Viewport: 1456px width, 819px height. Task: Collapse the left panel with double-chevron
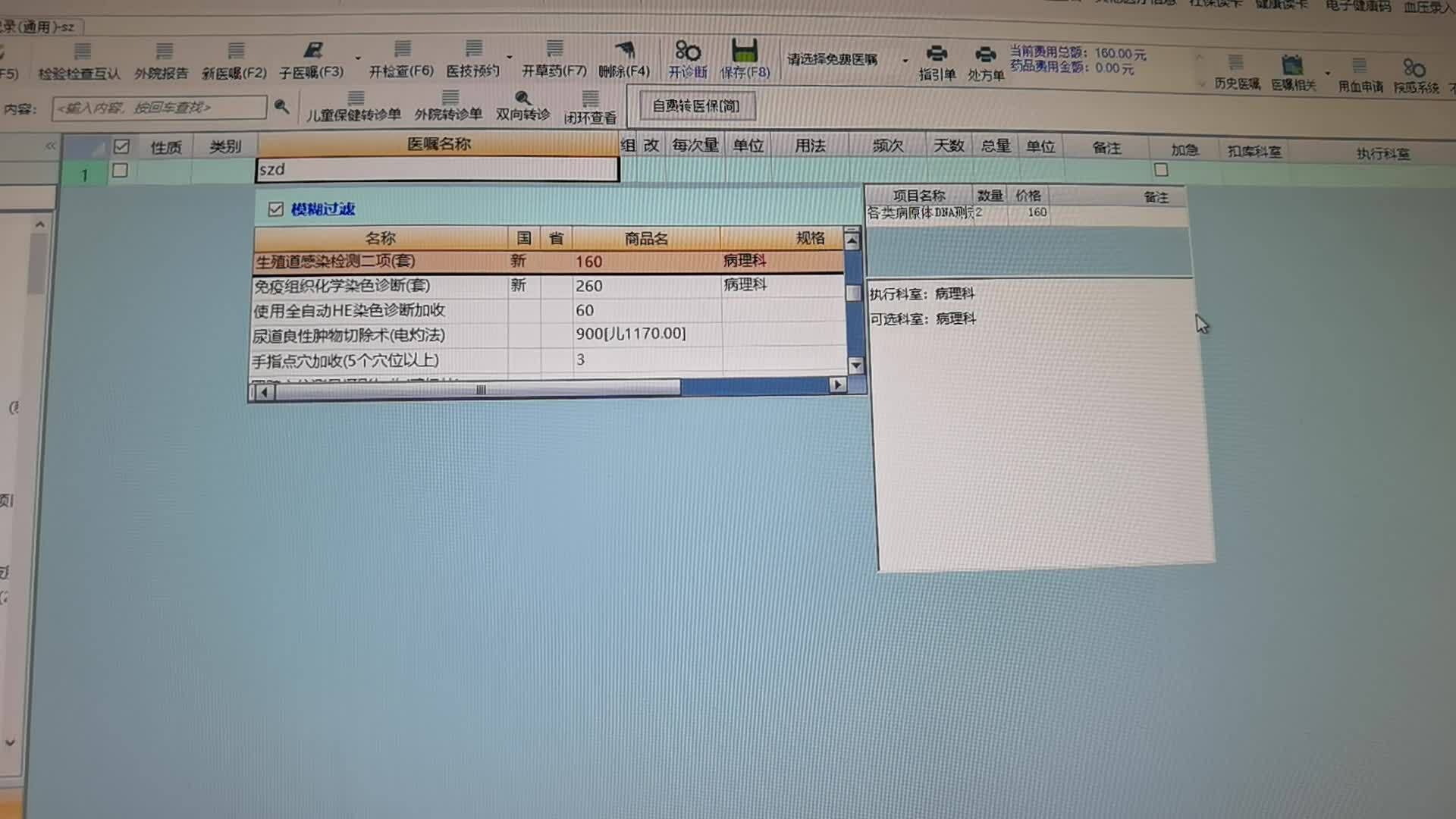pyautogui.click(x=50, y=146)
